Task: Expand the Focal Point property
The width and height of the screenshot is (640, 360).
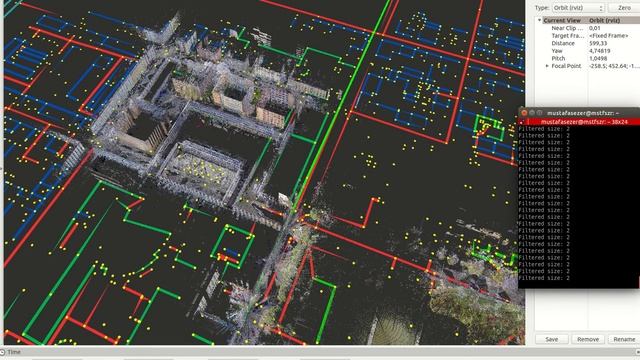Action: click(547, 66)
